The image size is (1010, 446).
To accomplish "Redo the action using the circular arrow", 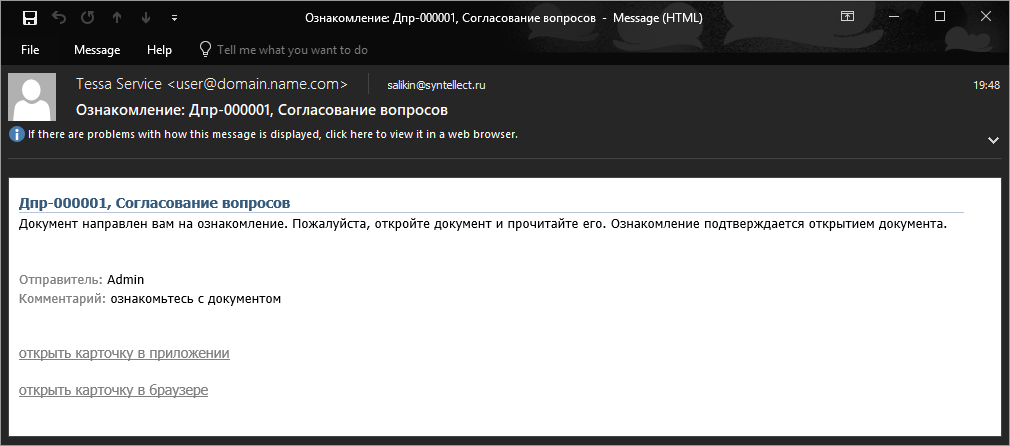I will click(x=88, y=18).
